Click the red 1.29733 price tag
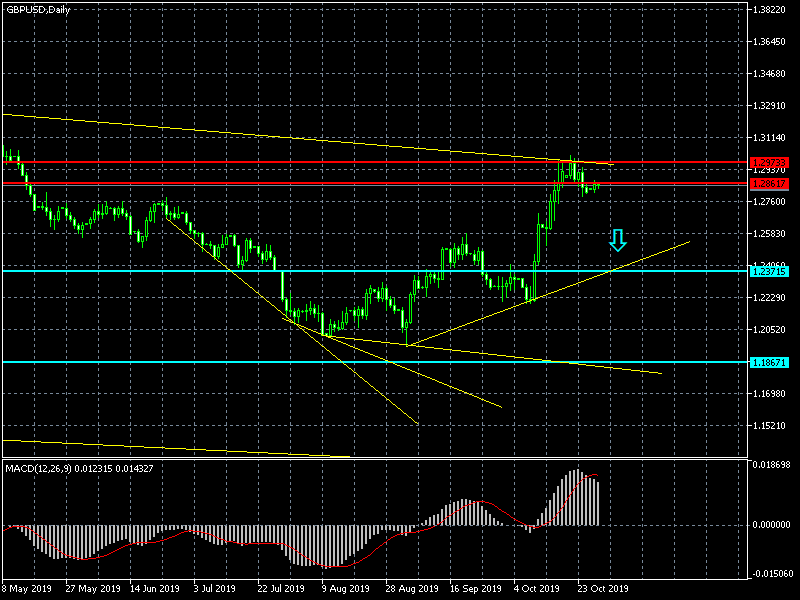The height and width of the screenshot is (600, 800). [x=770, y=162]
